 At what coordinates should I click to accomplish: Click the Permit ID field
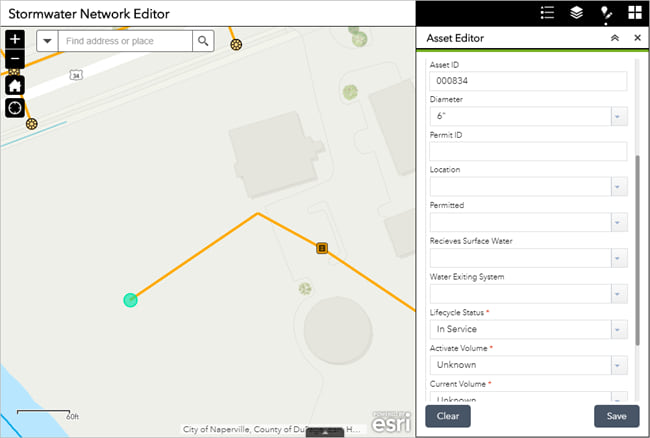click(x=527, y=152)
